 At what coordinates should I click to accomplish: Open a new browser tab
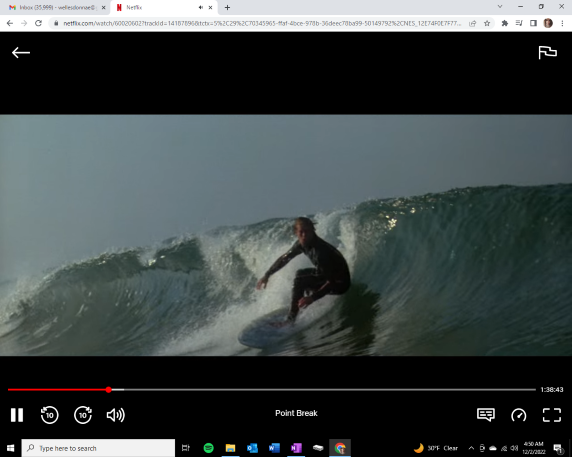[x=227, y=7]
